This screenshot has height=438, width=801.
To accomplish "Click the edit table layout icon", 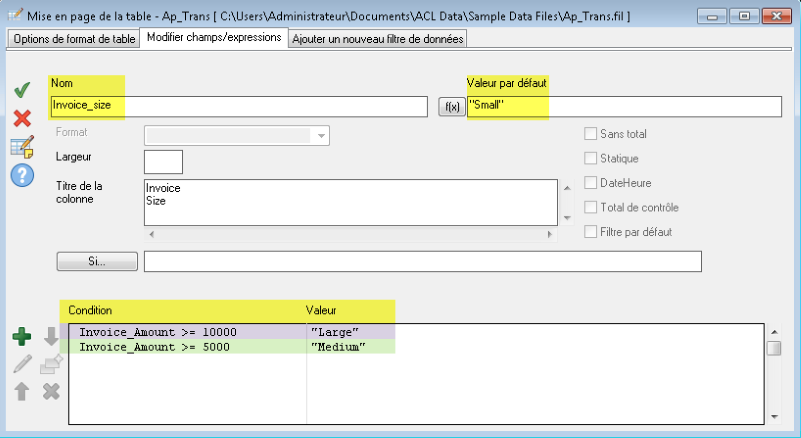I will (22, 147).
